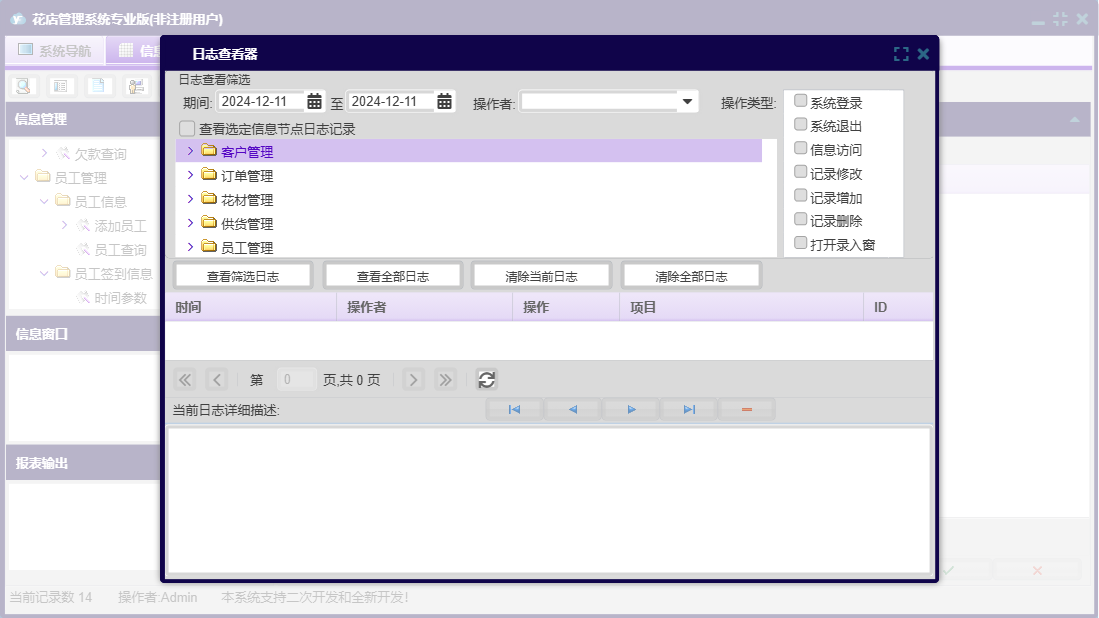Toggle 查看选定信息节点日志记录 checkbox
Image resolution: width=1099 pixels, height=618 pixels.
[187, 129]
